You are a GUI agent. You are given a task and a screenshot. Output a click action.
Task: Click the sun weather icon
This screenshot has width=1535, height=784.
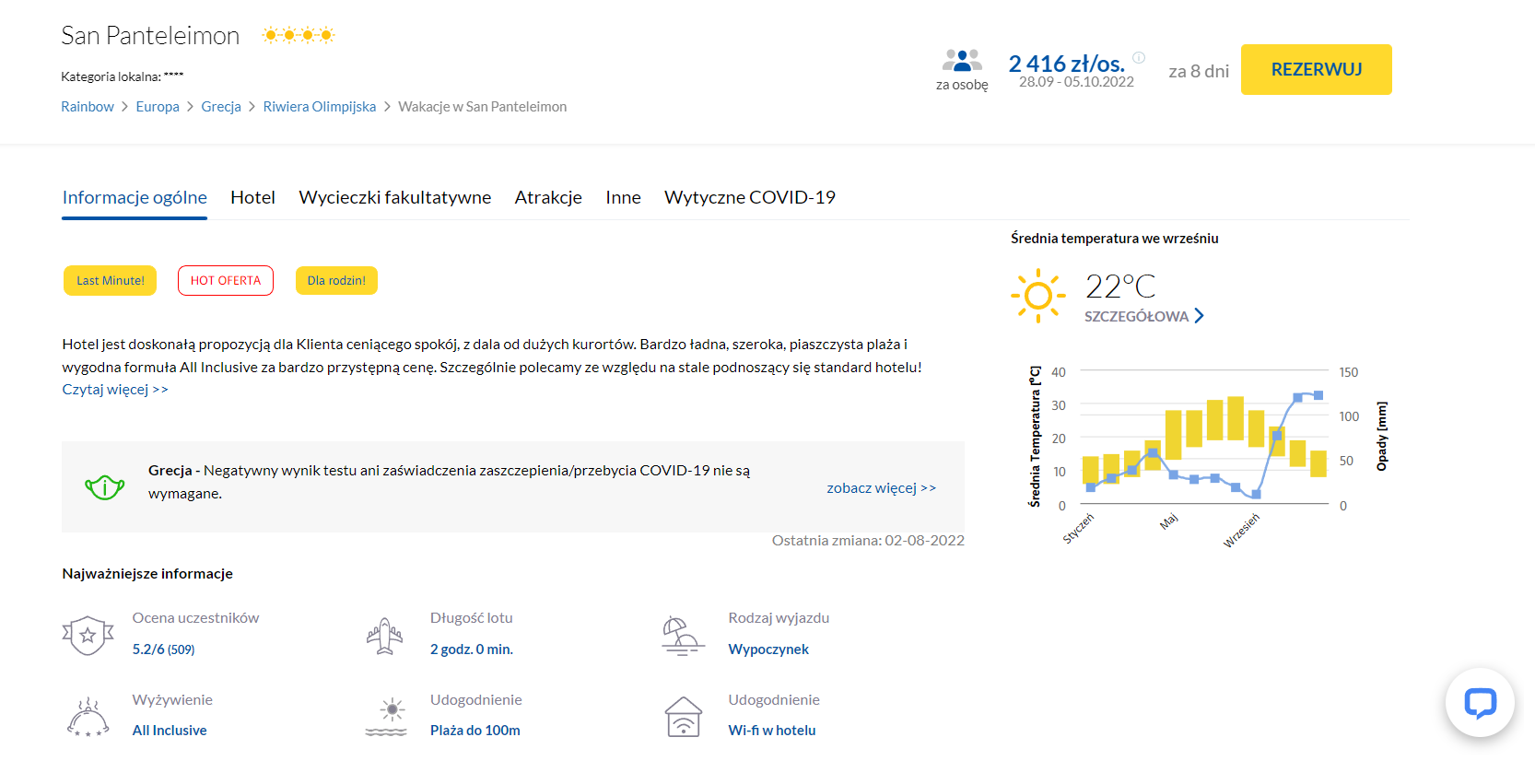pyautogui.click(x=1038, y=296)
